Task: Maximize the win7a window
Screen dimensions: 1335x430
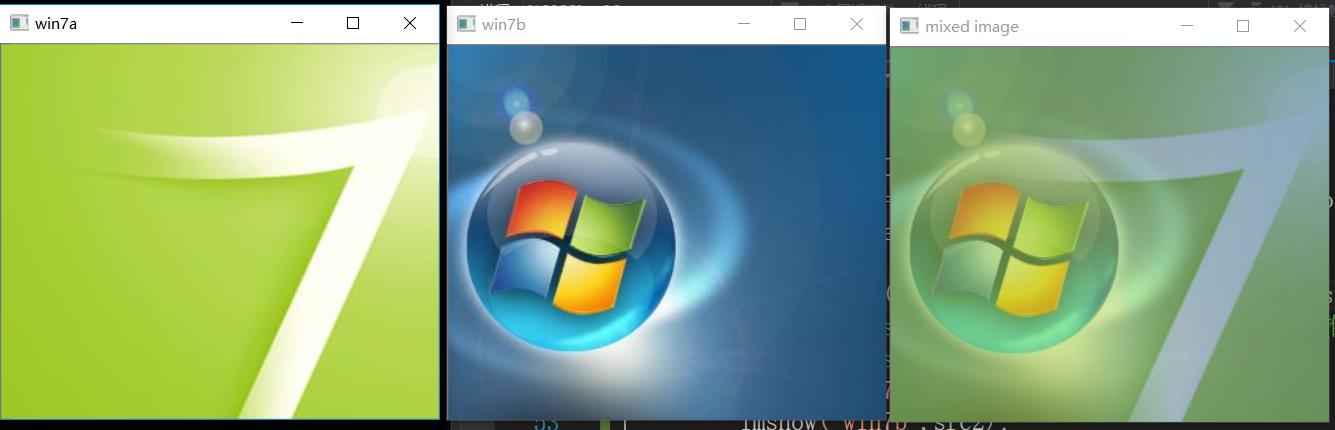Action: [x=353, y=23]
